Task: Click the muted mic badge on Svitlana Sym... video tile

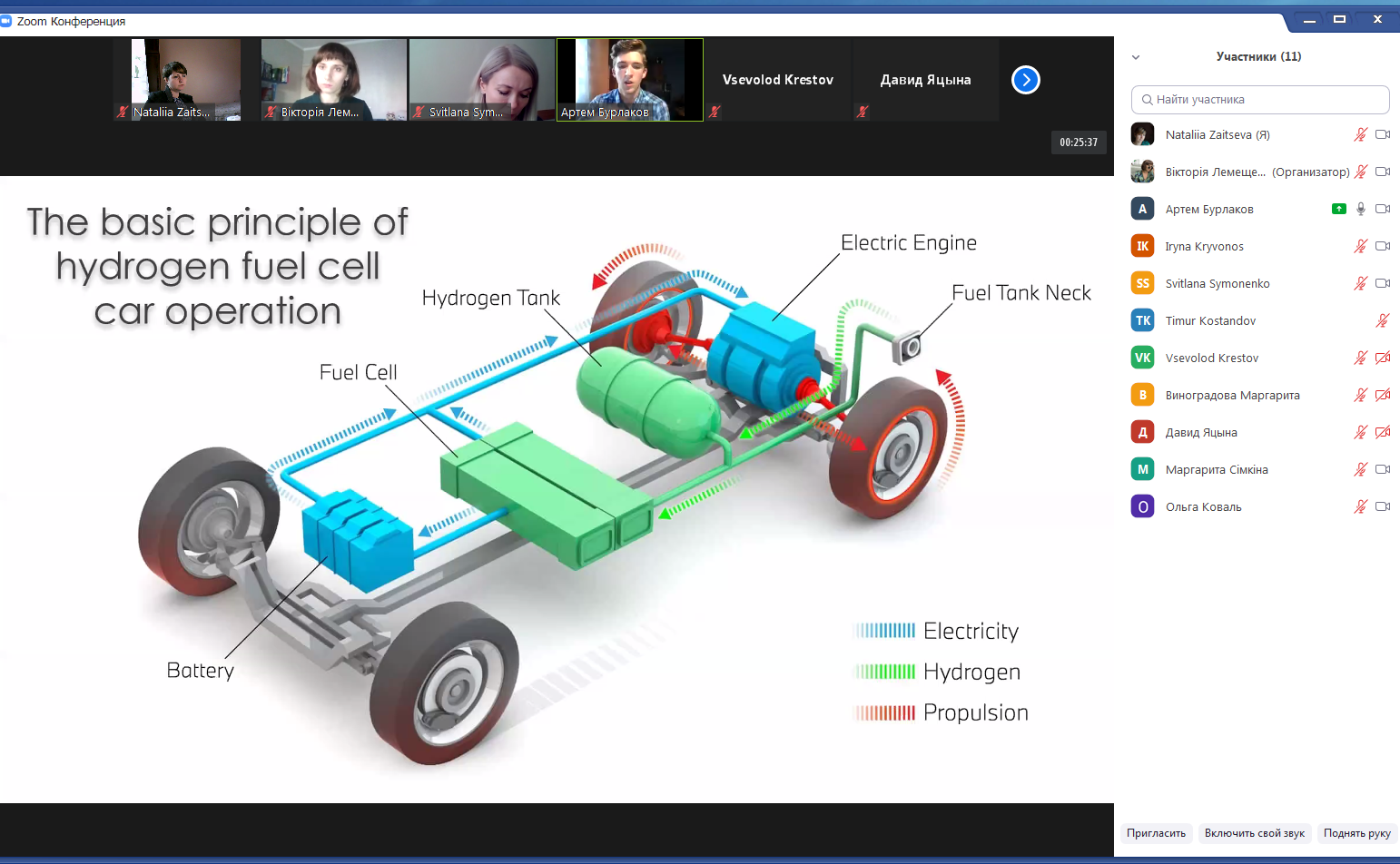Action: pos(419,112)
